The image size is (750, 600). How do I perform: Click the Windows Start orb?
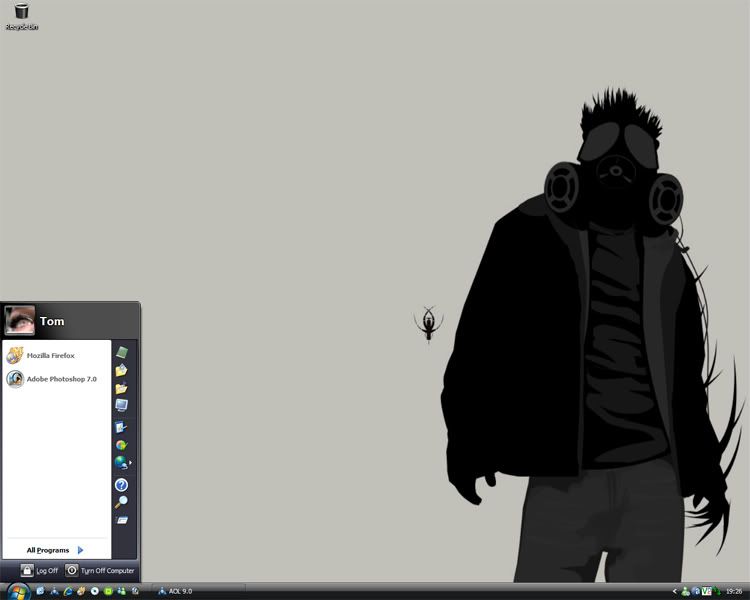click(x=18, y=591)
